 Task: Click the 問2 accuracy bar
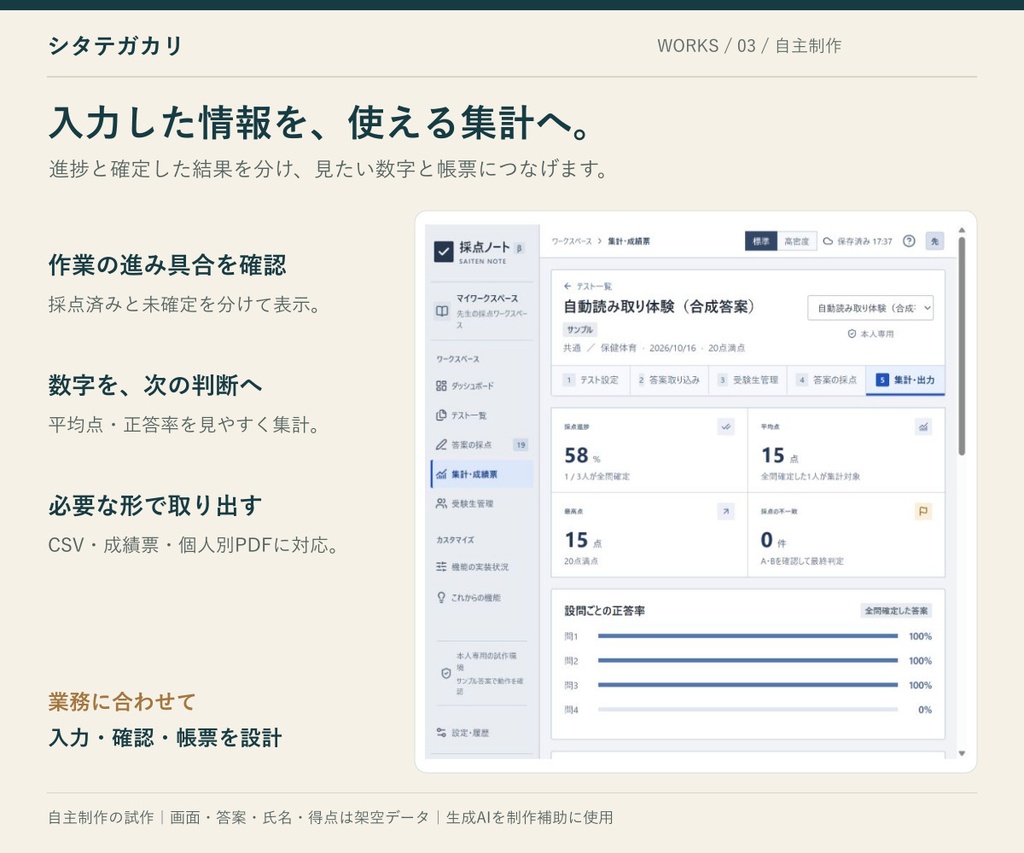748,661
